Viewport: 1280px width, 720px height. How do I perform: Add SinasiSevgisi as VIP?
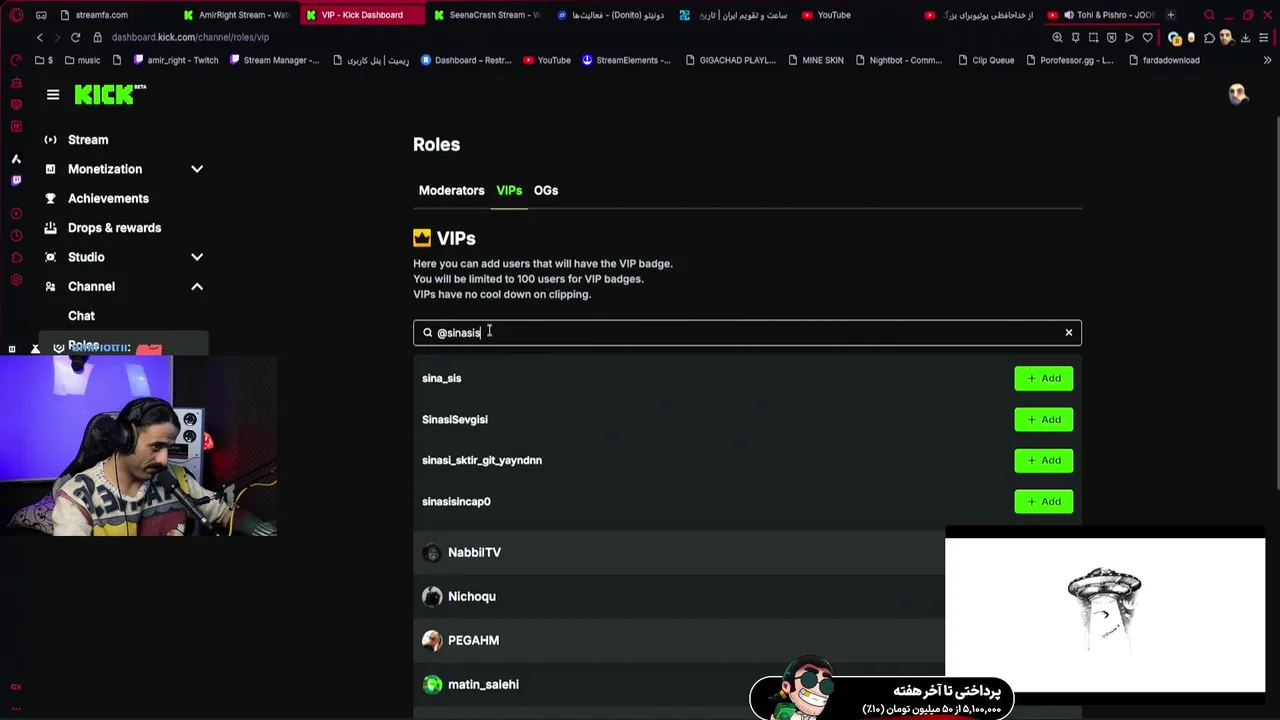tap(1043, 419)
